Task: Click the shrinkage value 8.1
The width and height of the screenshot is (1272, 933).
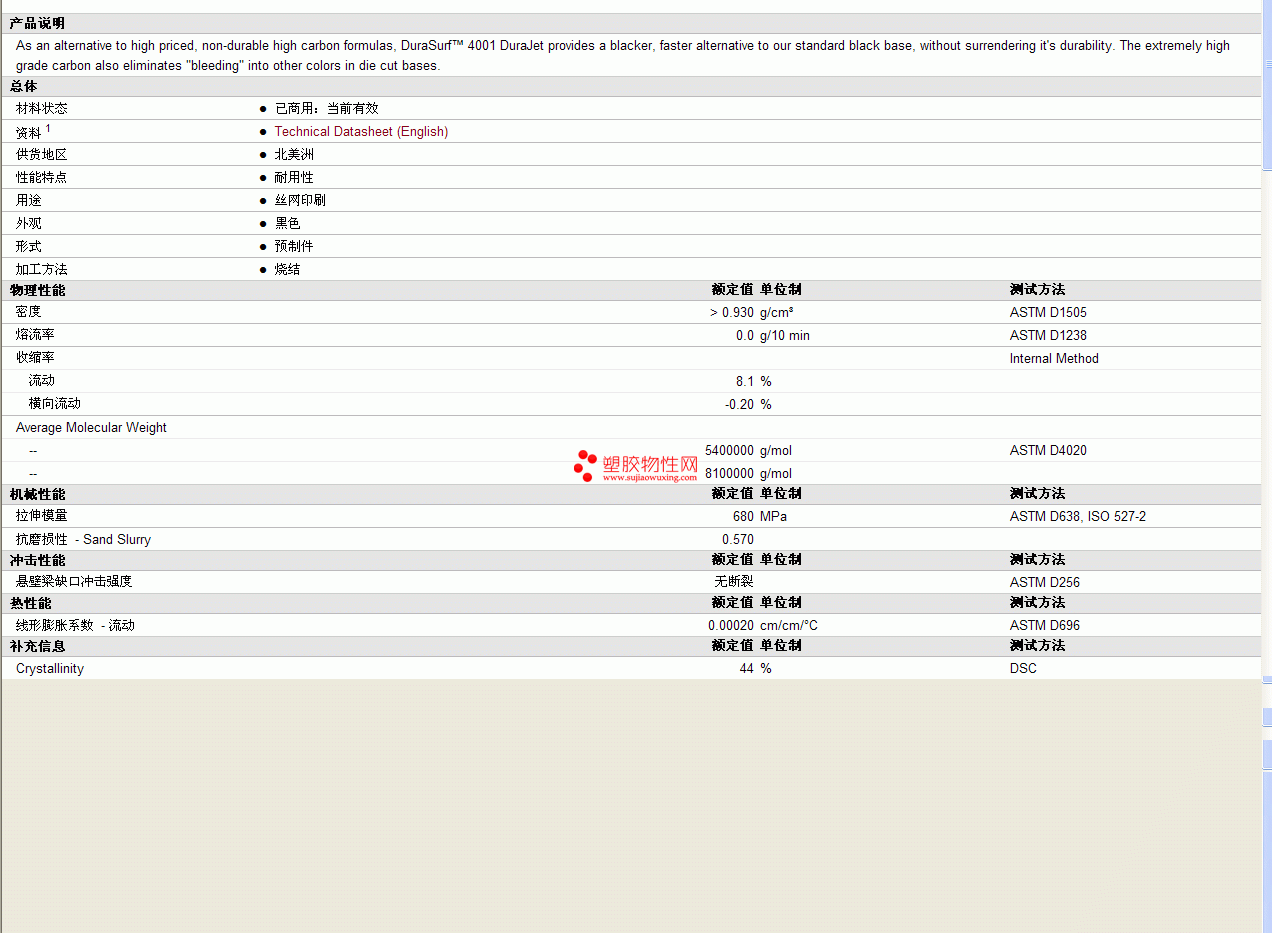Action: (x=745, y=381)
